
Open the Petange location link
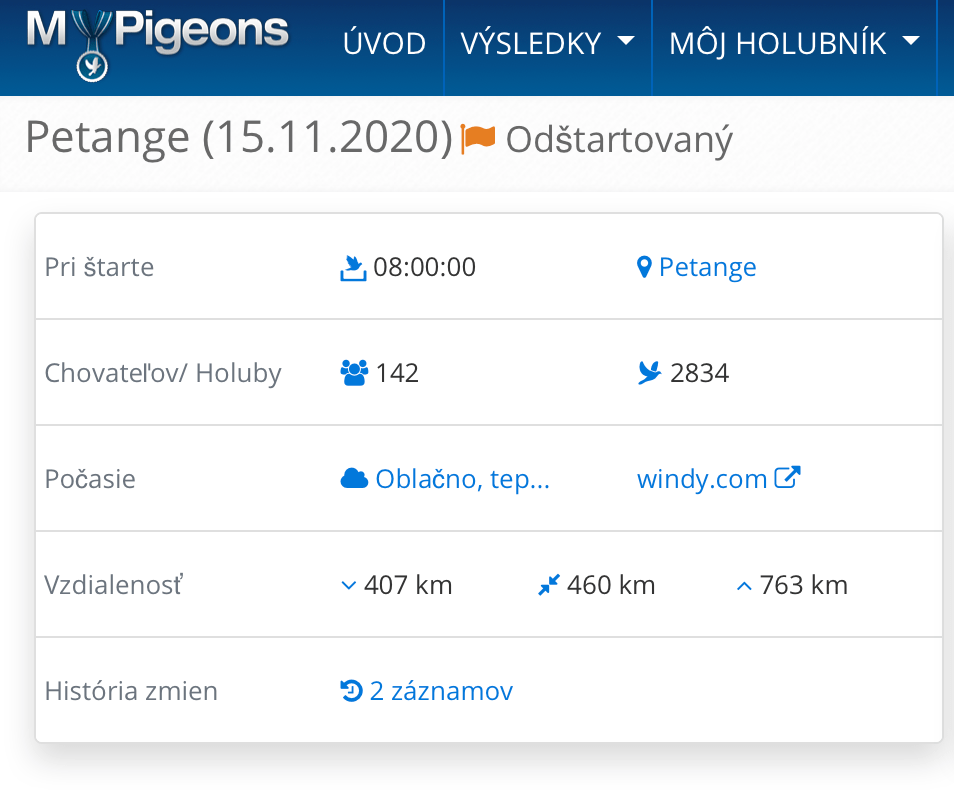coord(708,267)
